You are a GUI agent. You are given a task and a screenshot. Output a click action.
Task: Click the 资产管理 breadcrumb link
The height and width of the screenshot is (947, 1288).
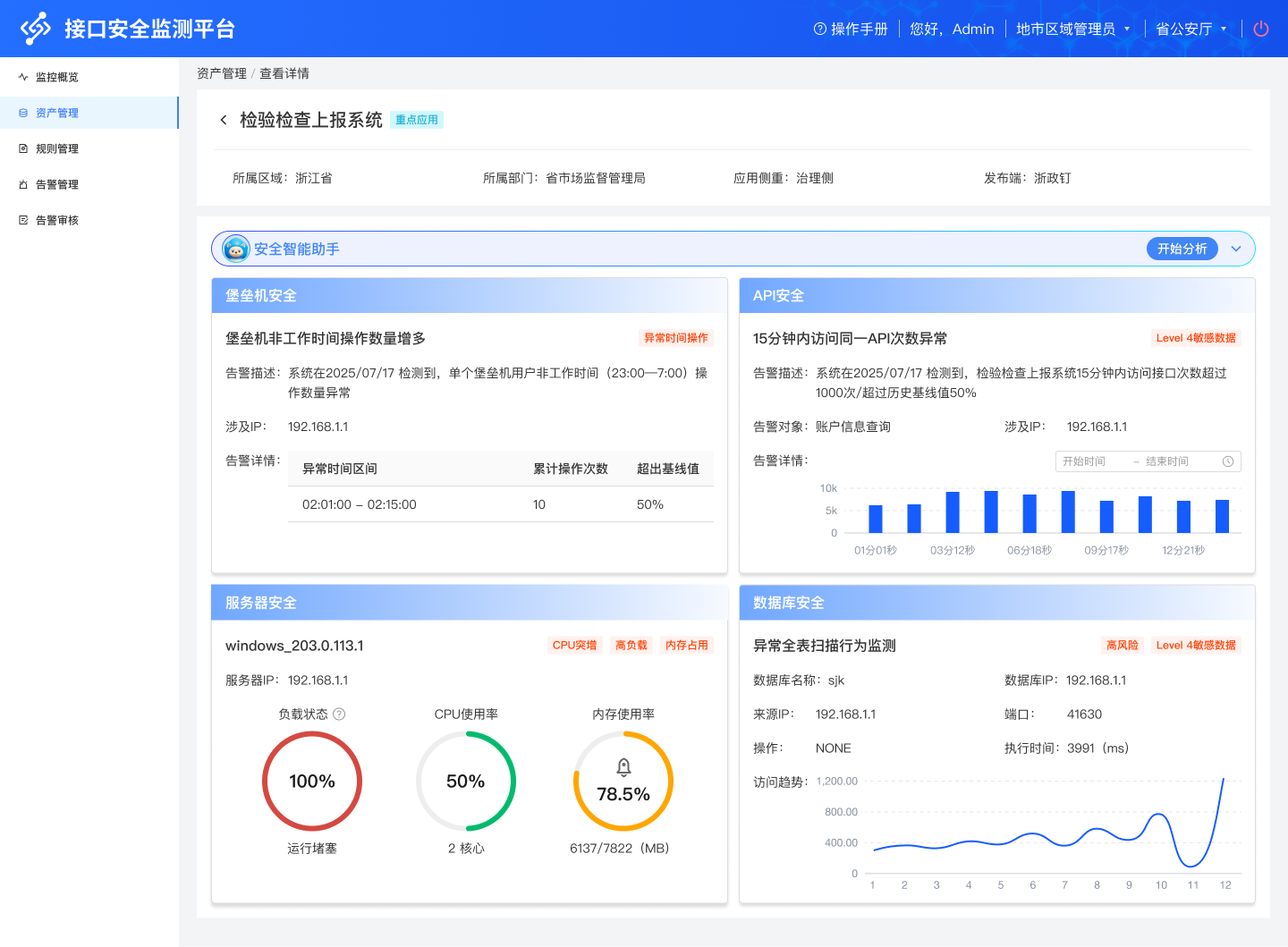click(222, 73)
